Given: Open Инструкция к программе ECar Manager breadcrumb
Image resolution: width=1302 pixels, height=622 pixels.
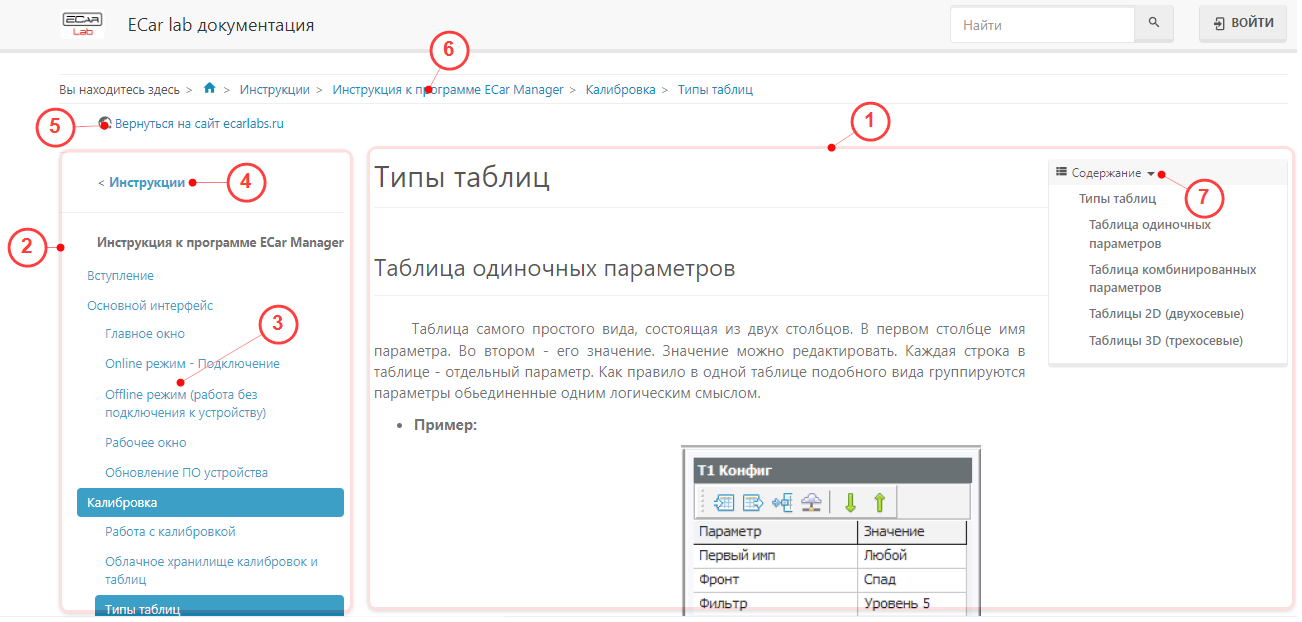Looking at the screenshot, I should pyautogui.click(x=448, y=89).
